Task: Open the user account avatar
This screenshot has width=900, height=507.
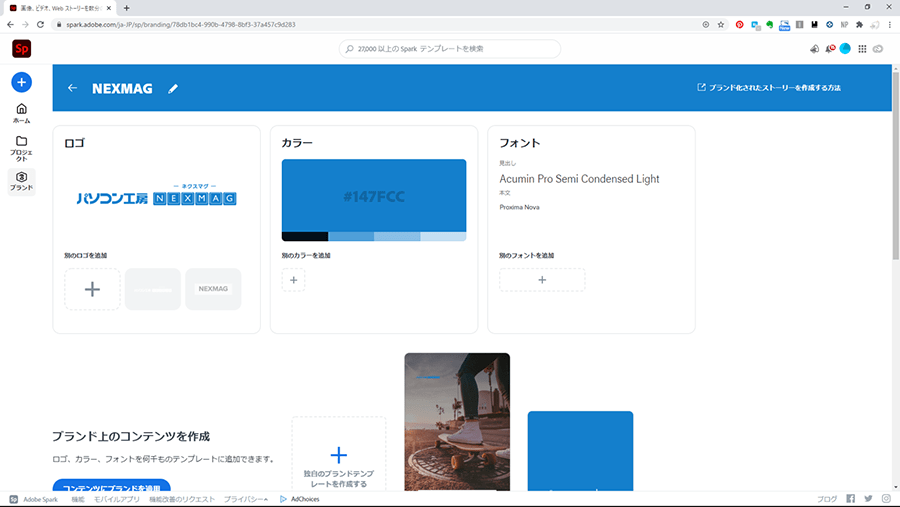Action: tap(845, 49)
